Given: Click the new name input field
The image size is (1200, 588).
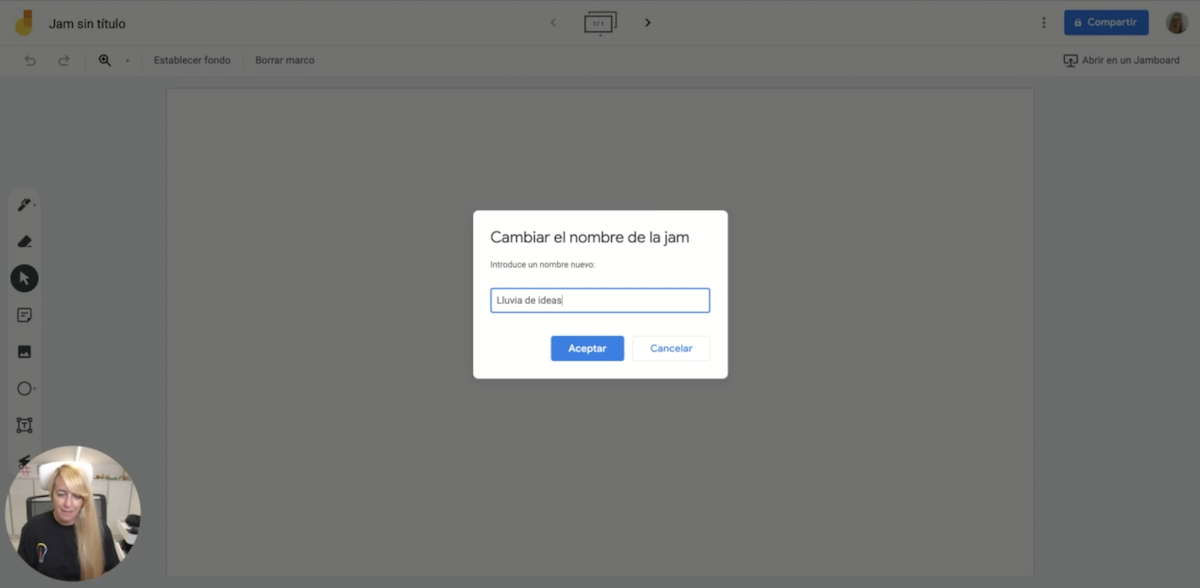Looking at the screenshot, I should click(600, 300).
